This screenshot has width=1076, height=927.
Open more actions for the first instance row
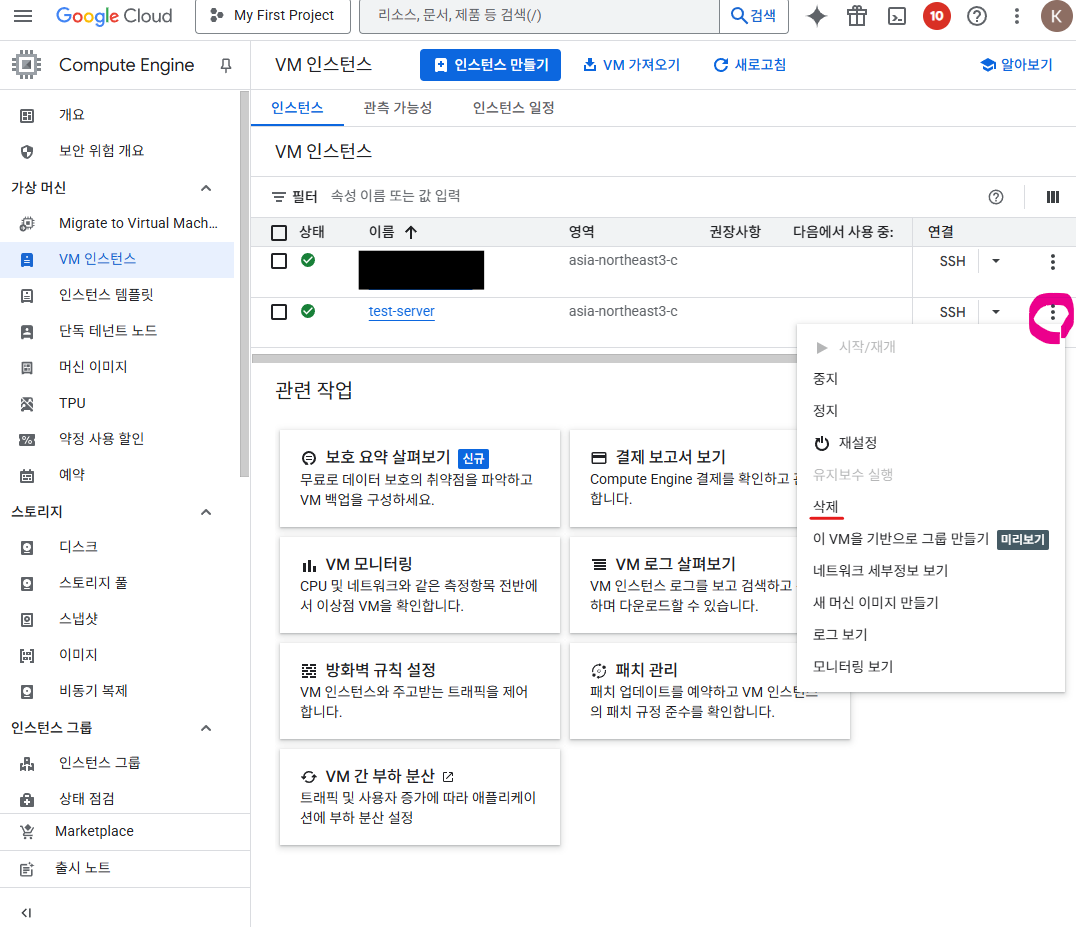[1053, 261]
